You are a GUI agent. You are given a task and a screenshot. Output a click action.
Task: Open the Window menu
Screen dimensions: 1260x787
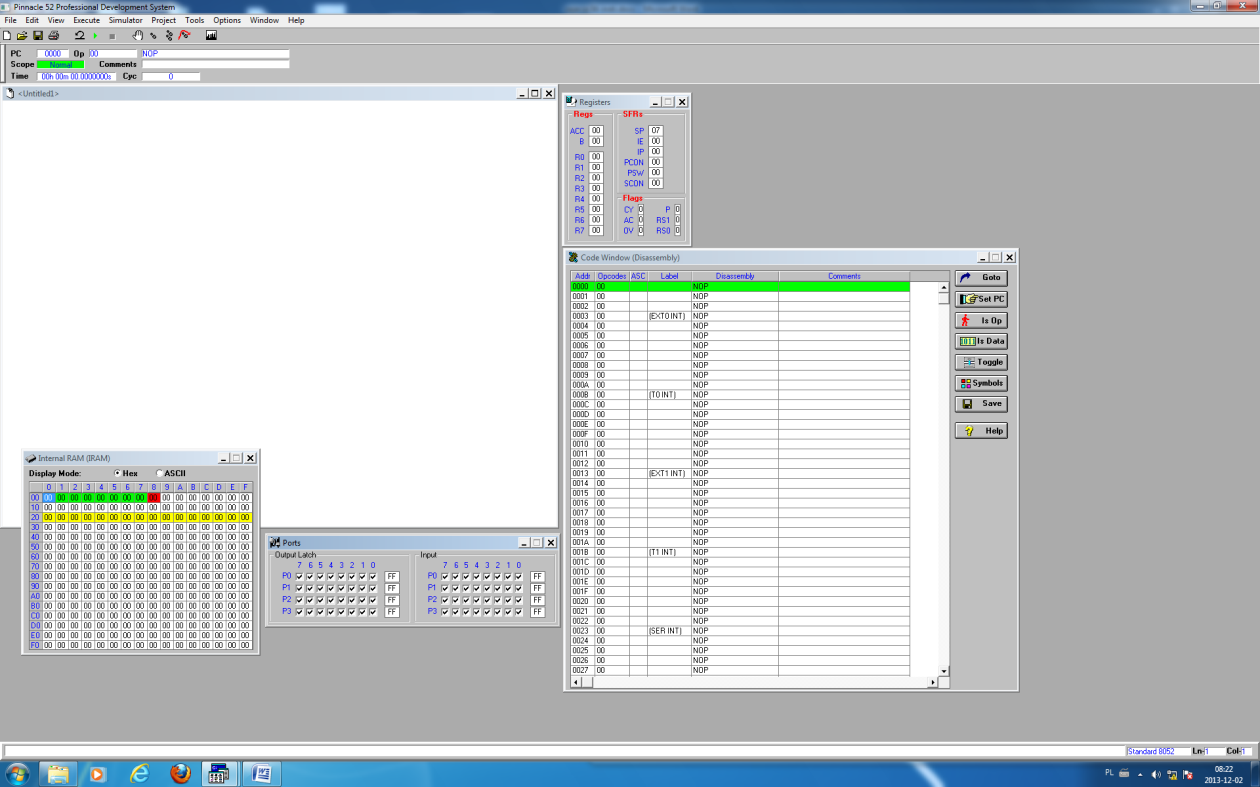coord(264,20)
